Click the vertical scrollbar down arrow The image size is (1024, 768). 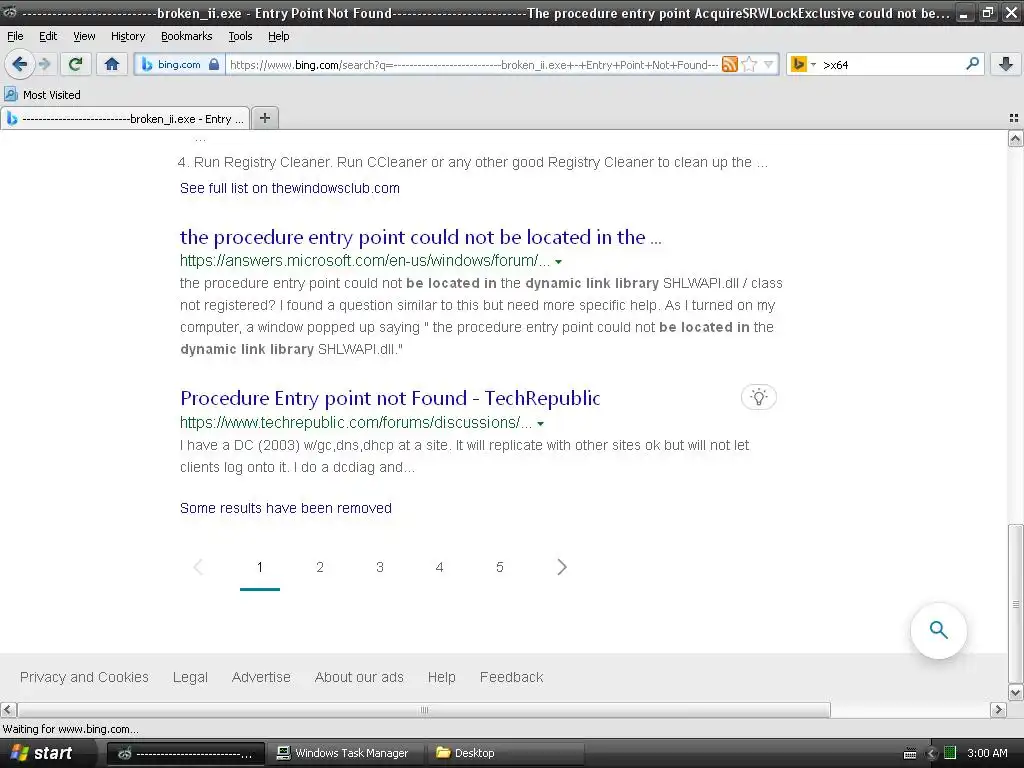(1015, 692)
